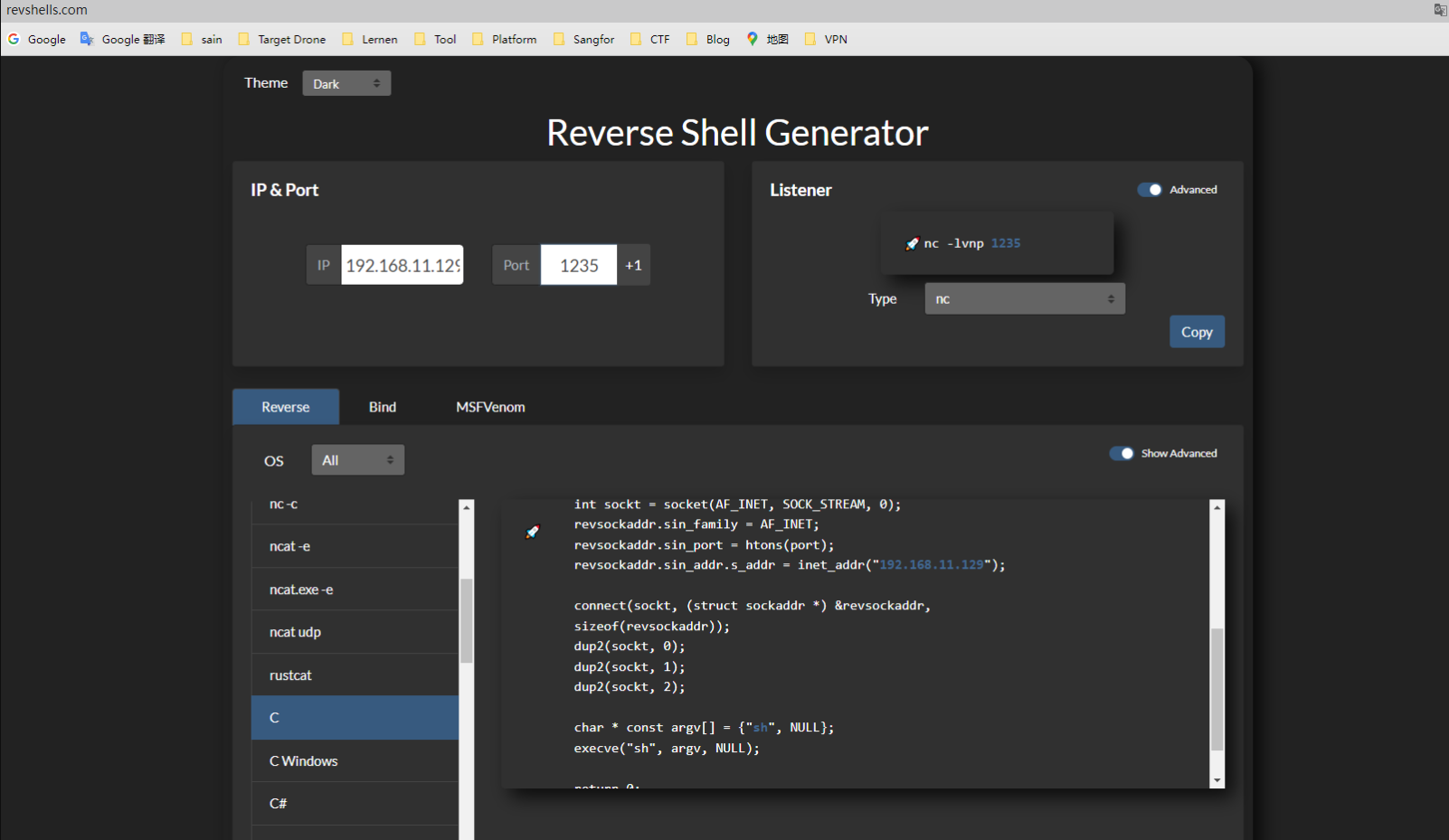This screenshot has height=840, width=1449.
Task: Click the Port number input field
Action: coord(579,265)
